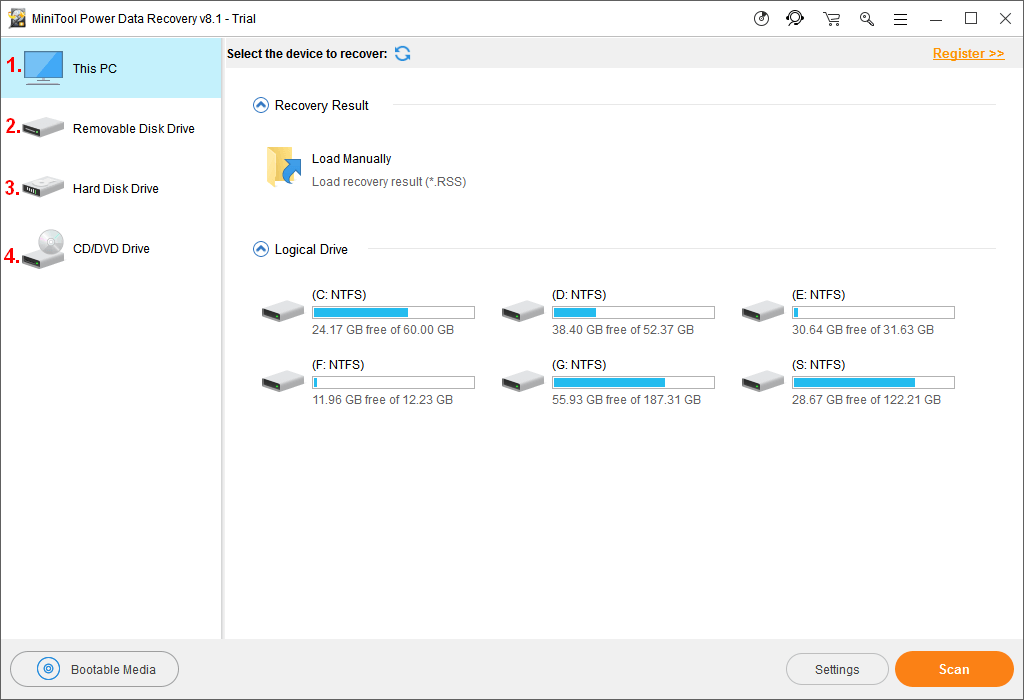1024x700 pixels.
Task: Collapse the Logical Drive section
Action: tap(260, 248)
